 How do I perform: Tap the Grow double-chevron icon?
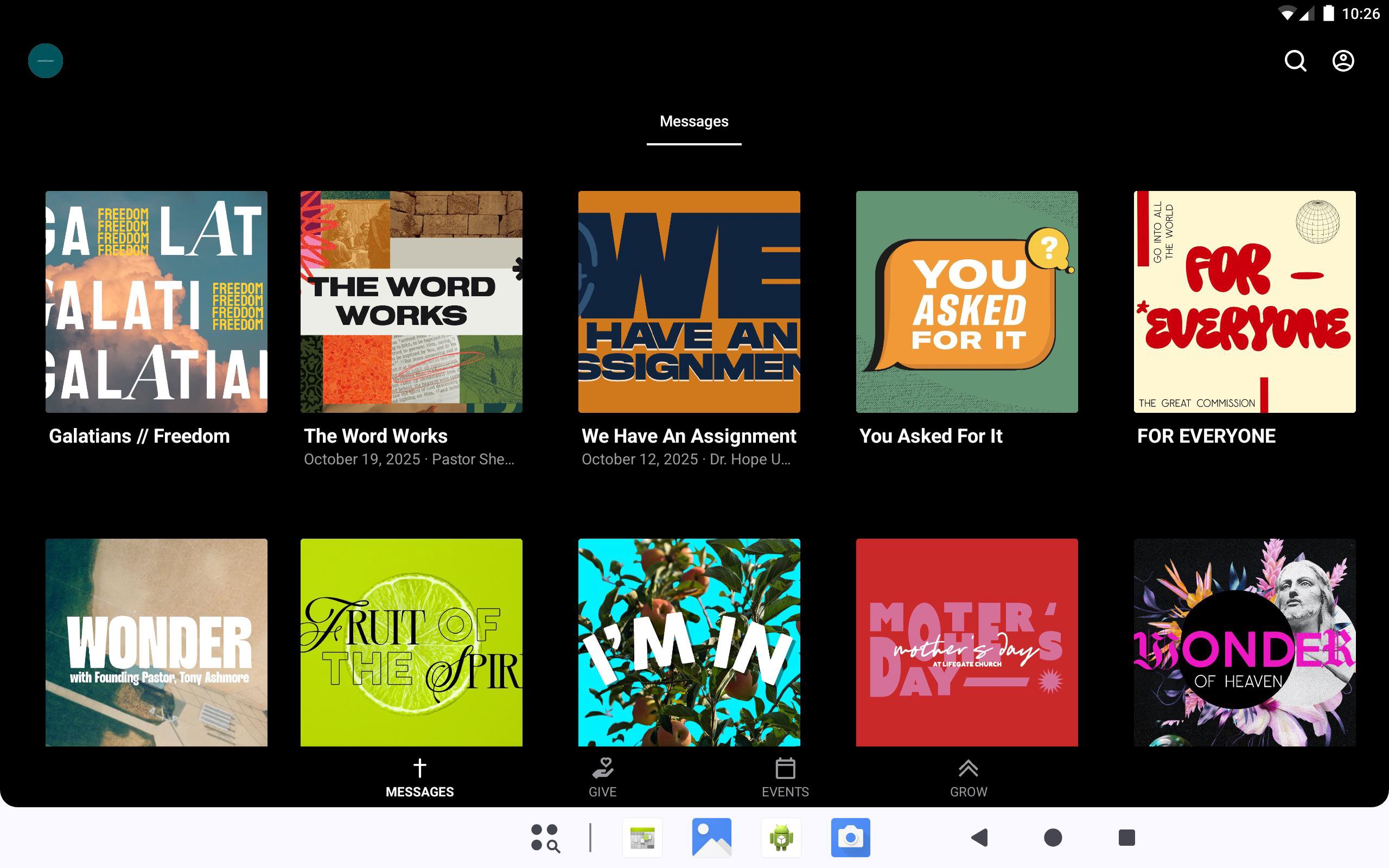(969, 768)
